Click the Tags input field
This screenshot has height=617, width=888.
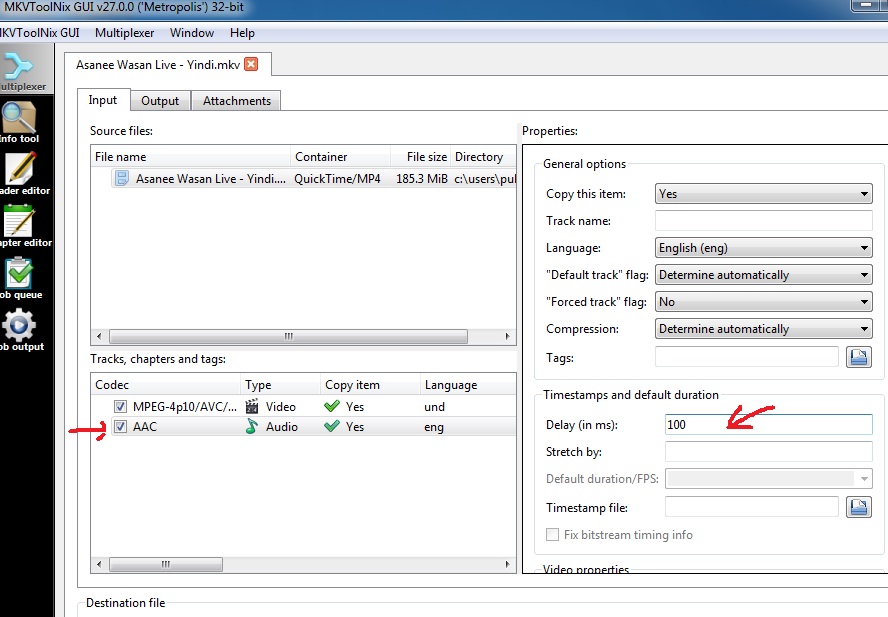coord(746,357)
